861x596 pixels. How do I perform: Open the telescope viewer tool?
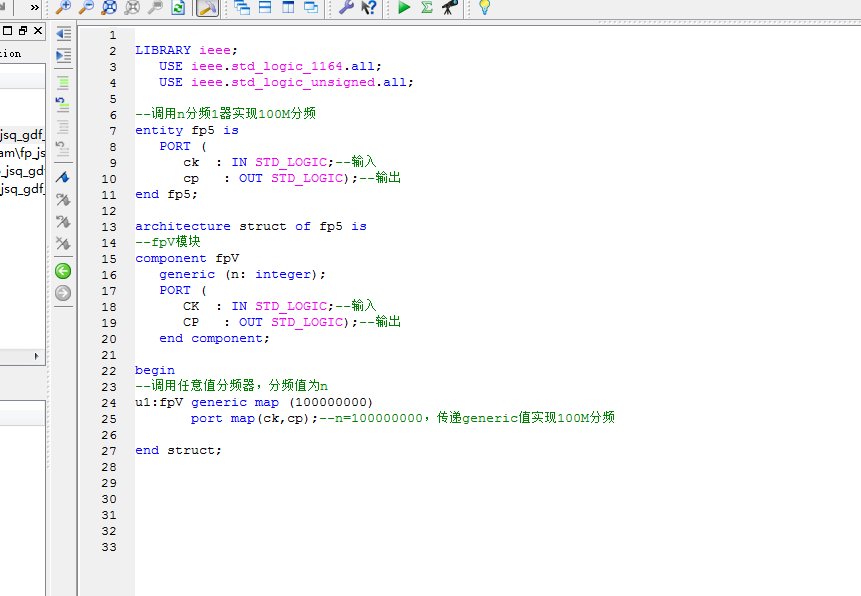450,8
